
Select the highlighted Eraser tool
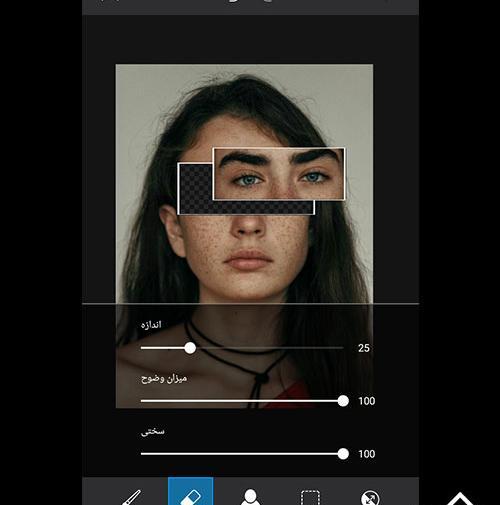pos(191,491)
